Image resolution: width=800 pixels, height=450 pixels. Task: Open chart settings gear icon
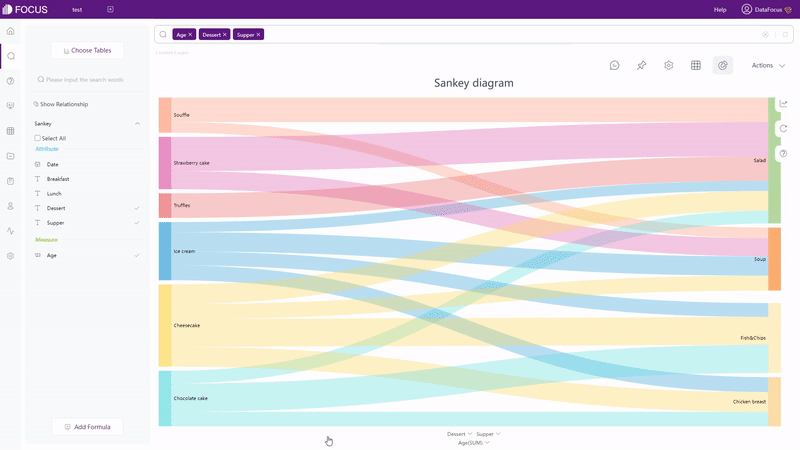tap(668, 65)
